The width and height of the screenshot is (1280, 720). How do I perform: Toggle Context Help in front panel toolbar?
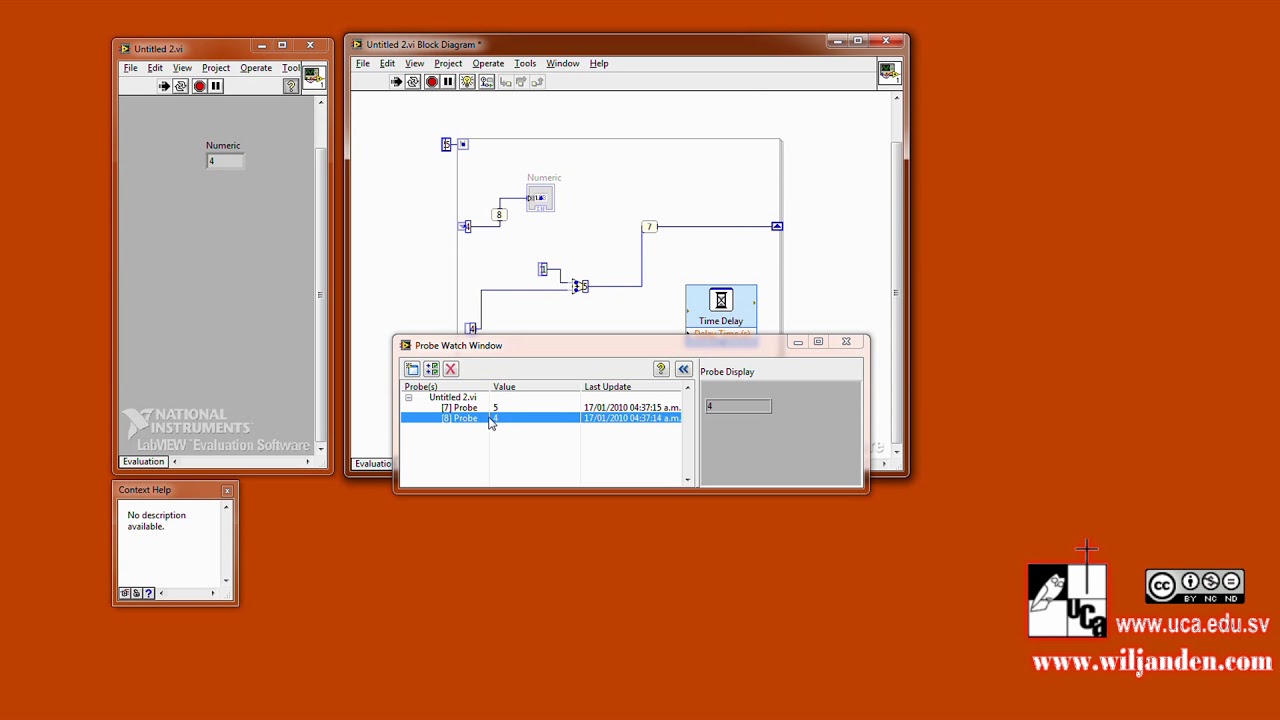[291, 86]
